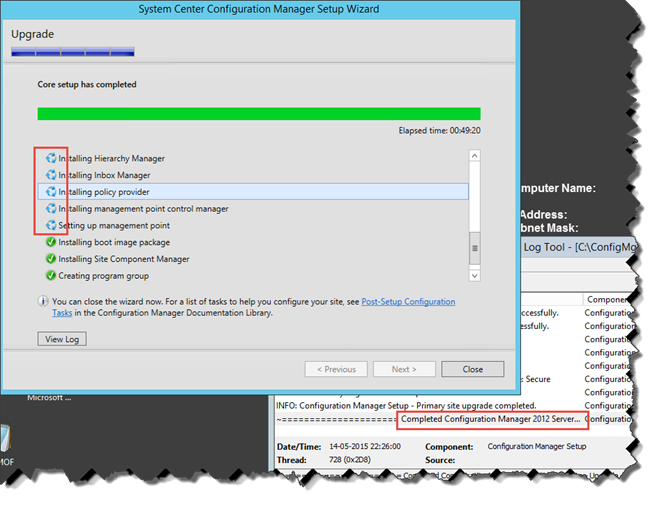Image resolution: width=664 pixels, height=507 pixels.
Task: Click the Configuration Manager Setup component value
Action: pos(537,446)
